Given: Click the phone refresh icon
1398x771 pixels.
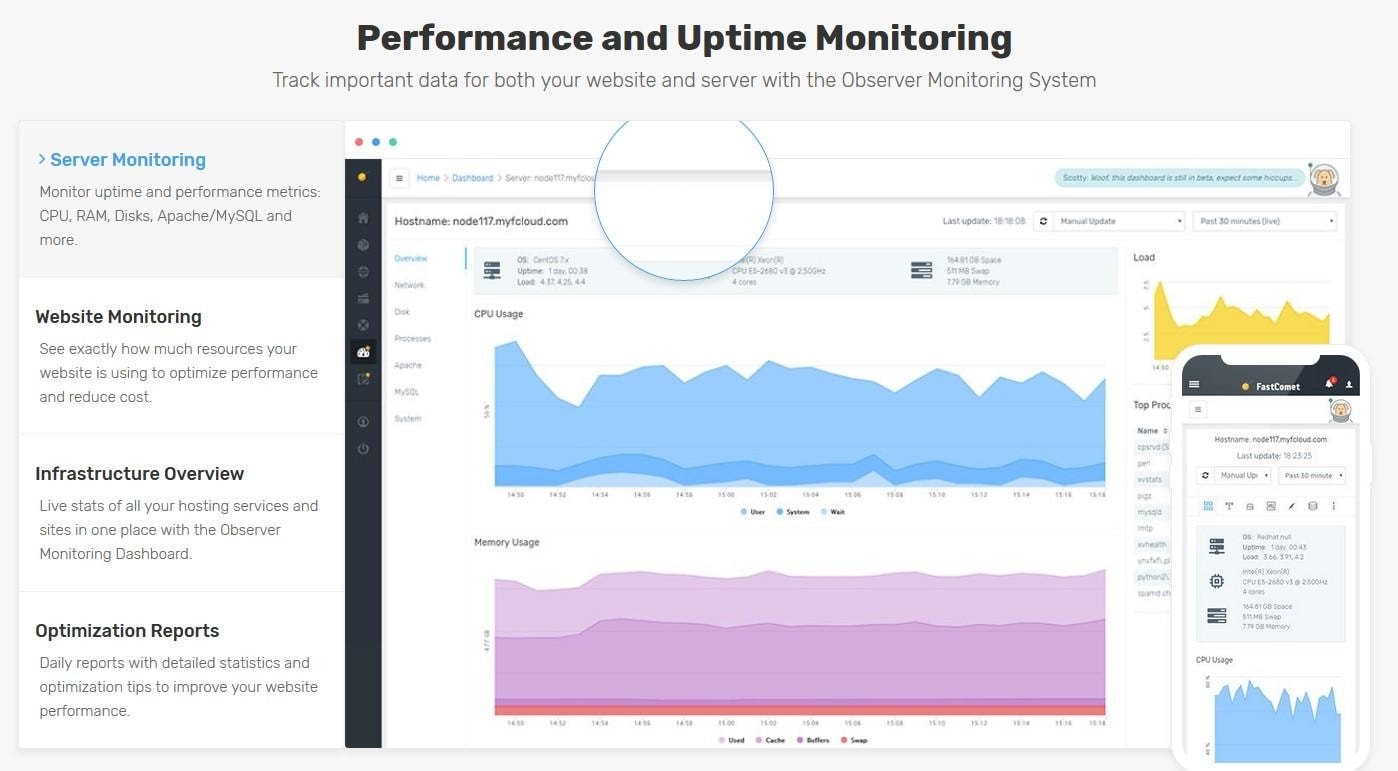Looking at the screenshot, I should click(x=1205, y=476).
